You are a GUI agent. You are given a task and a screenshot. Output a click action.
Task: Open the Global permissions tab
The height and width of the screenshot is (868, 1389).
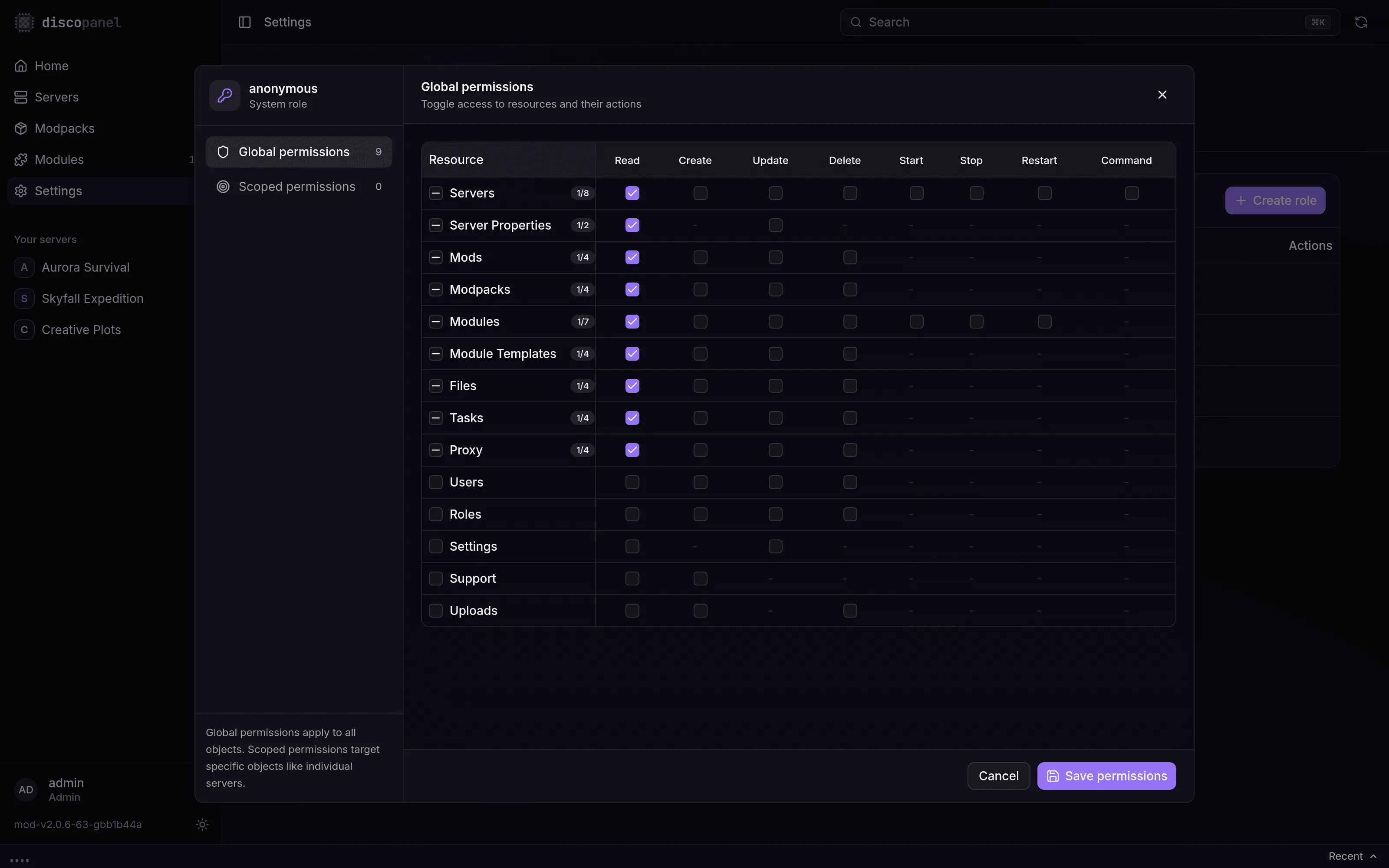299,152
